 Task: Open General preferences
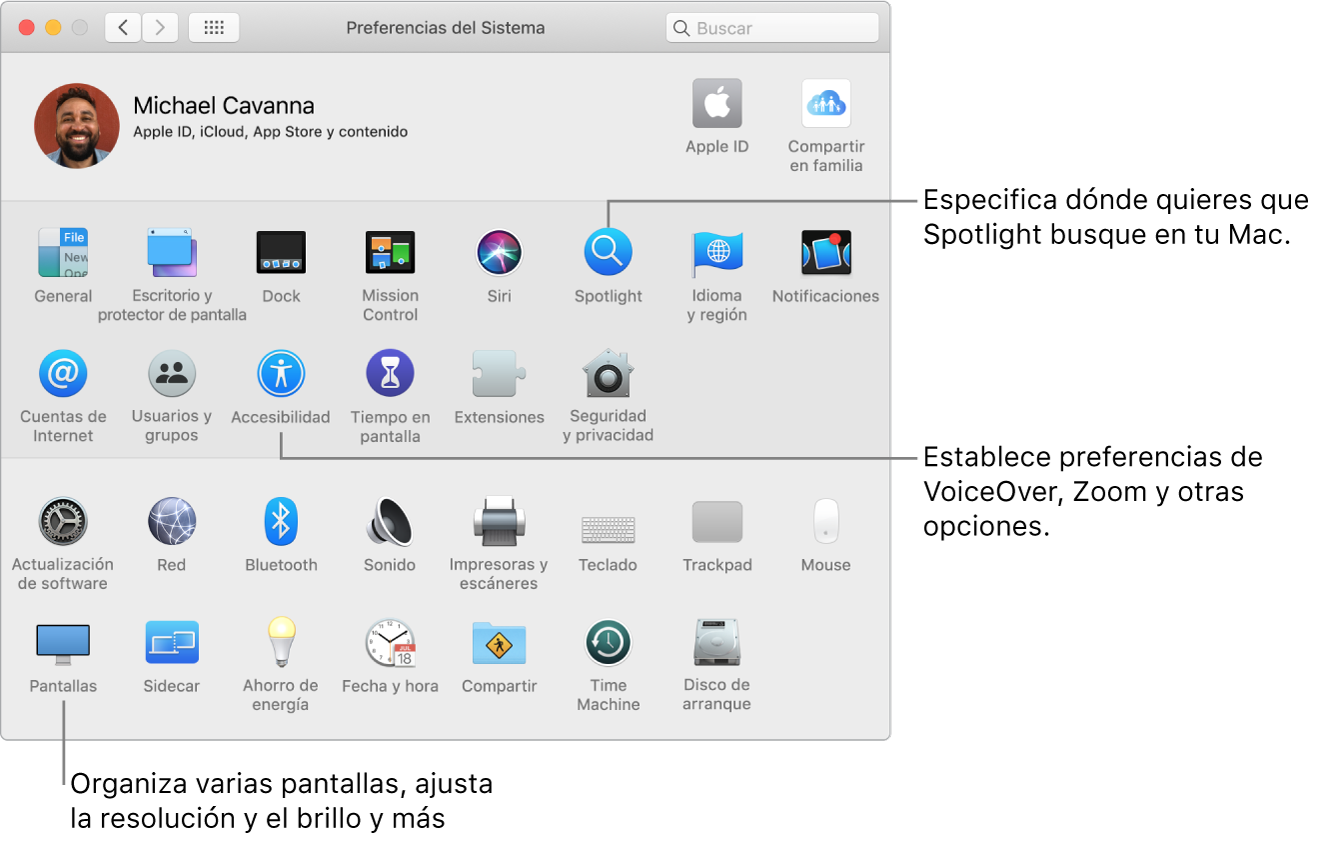[x=63, y=253]
